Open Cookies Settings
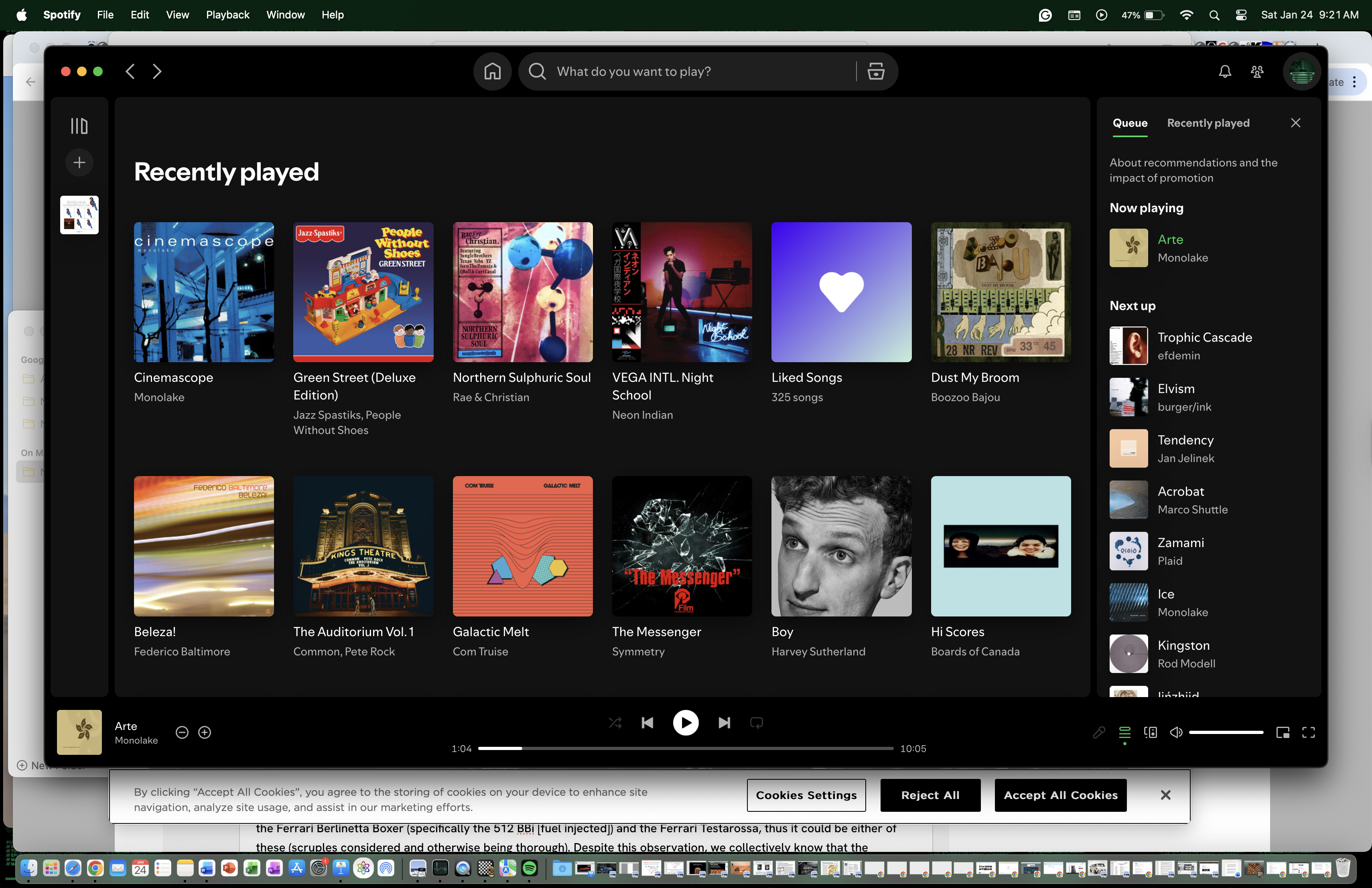 [x=806, y=795]
